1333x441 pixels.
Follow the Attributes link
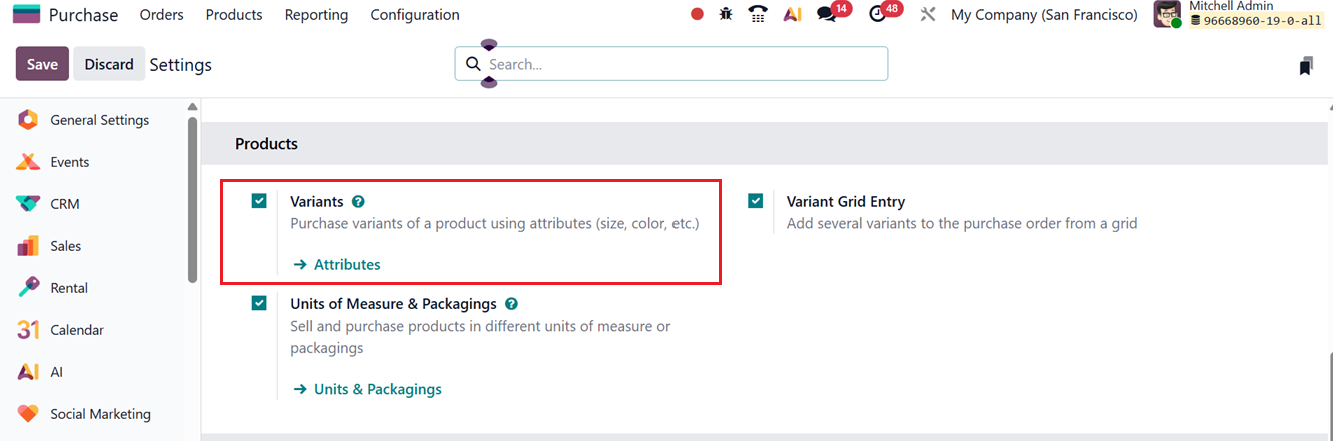(x=346, y=265)
